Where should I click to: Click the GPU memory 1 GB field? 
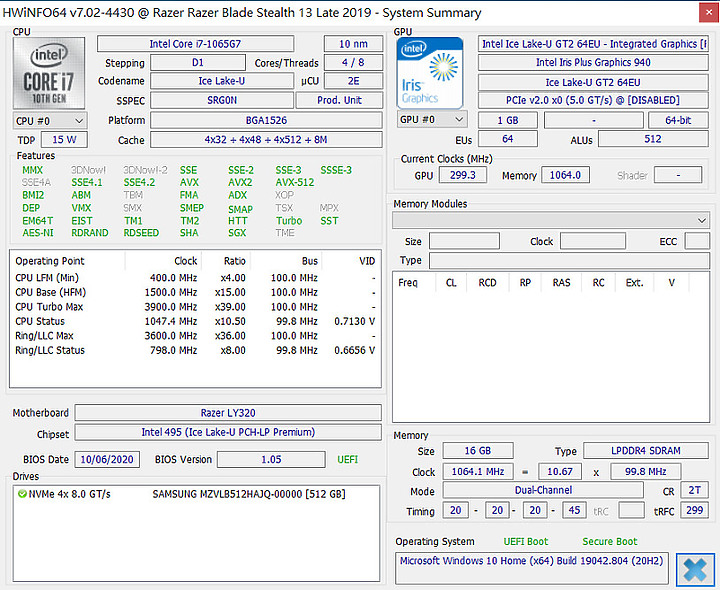(x=507, y=120)
